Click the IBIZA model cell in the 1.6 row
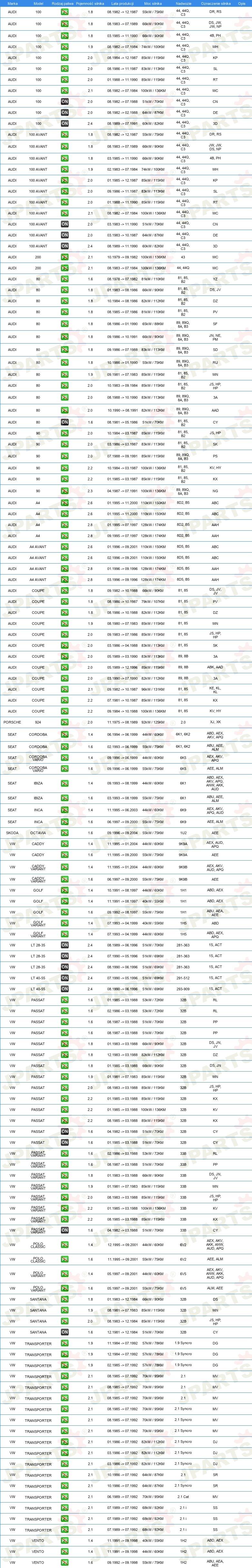The image size is (252, 1568). tap(38, 797)
